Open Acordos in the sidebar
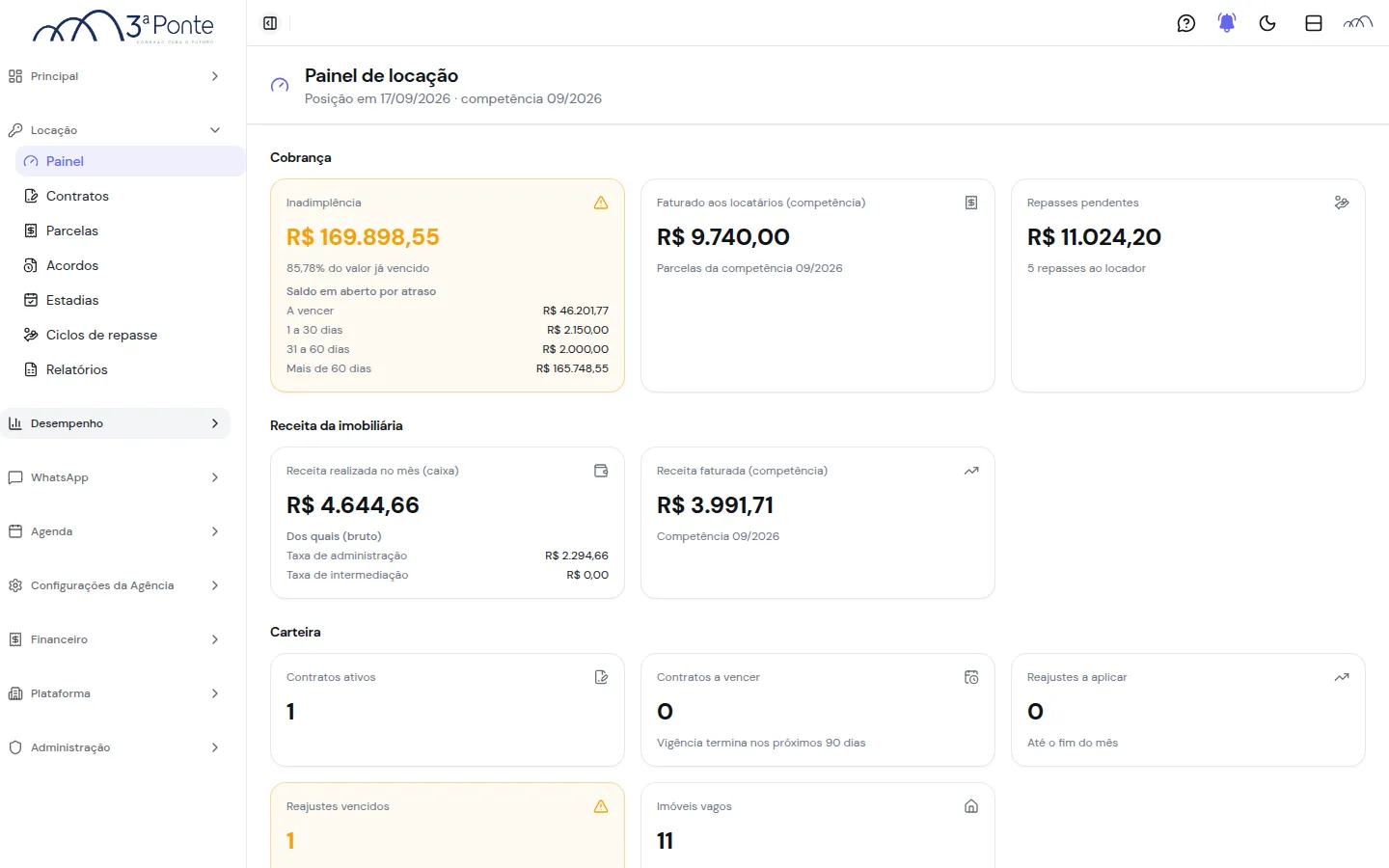 click(x=130, y=265)
